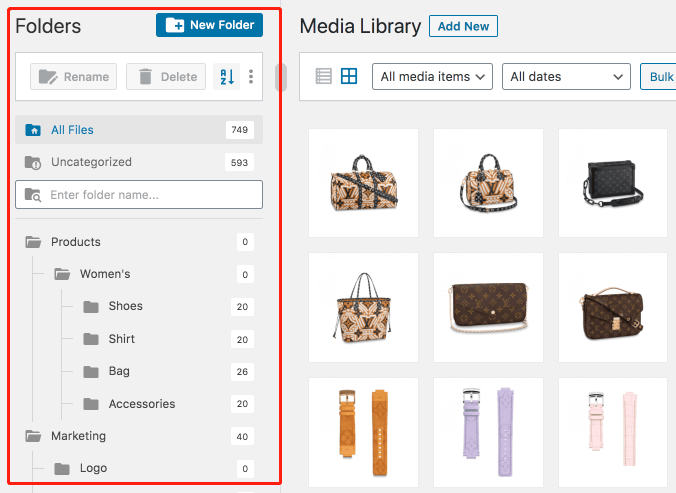Open the All dates dropdown

pyautogui.click(x=565, y=76)
